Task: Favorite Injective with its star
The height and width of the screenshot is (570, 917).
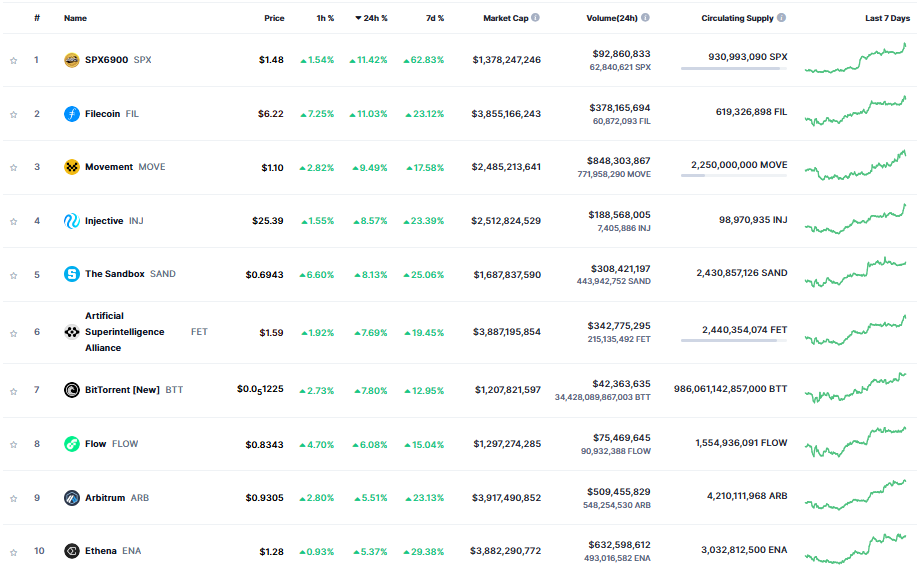Action: (13, 222)
